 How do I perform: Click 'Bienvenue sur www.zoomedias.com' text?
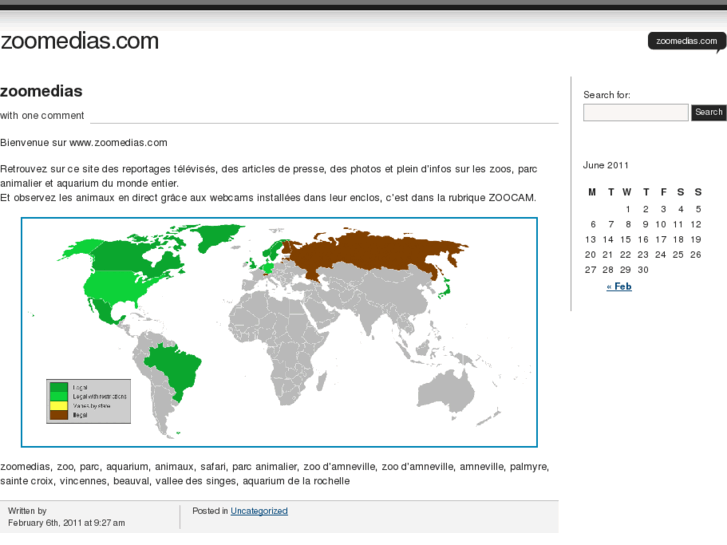(84, 142)
